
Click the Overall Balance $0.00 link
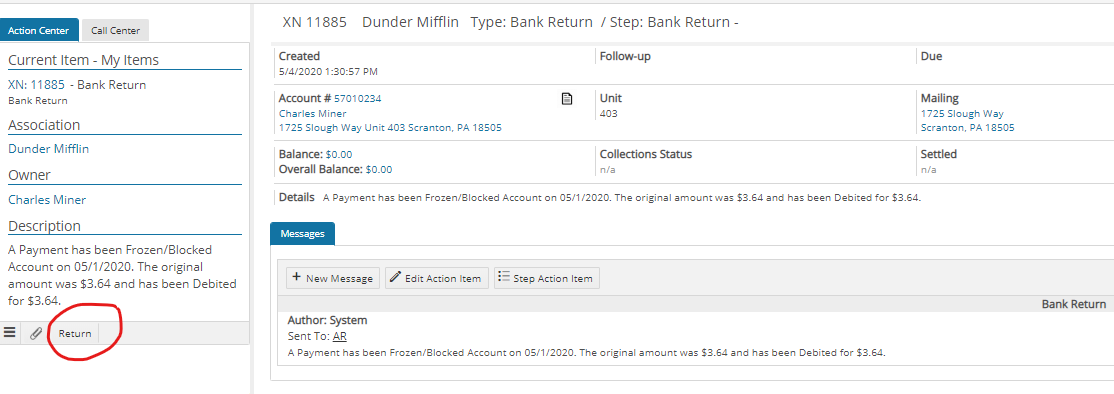click(379, 169)
